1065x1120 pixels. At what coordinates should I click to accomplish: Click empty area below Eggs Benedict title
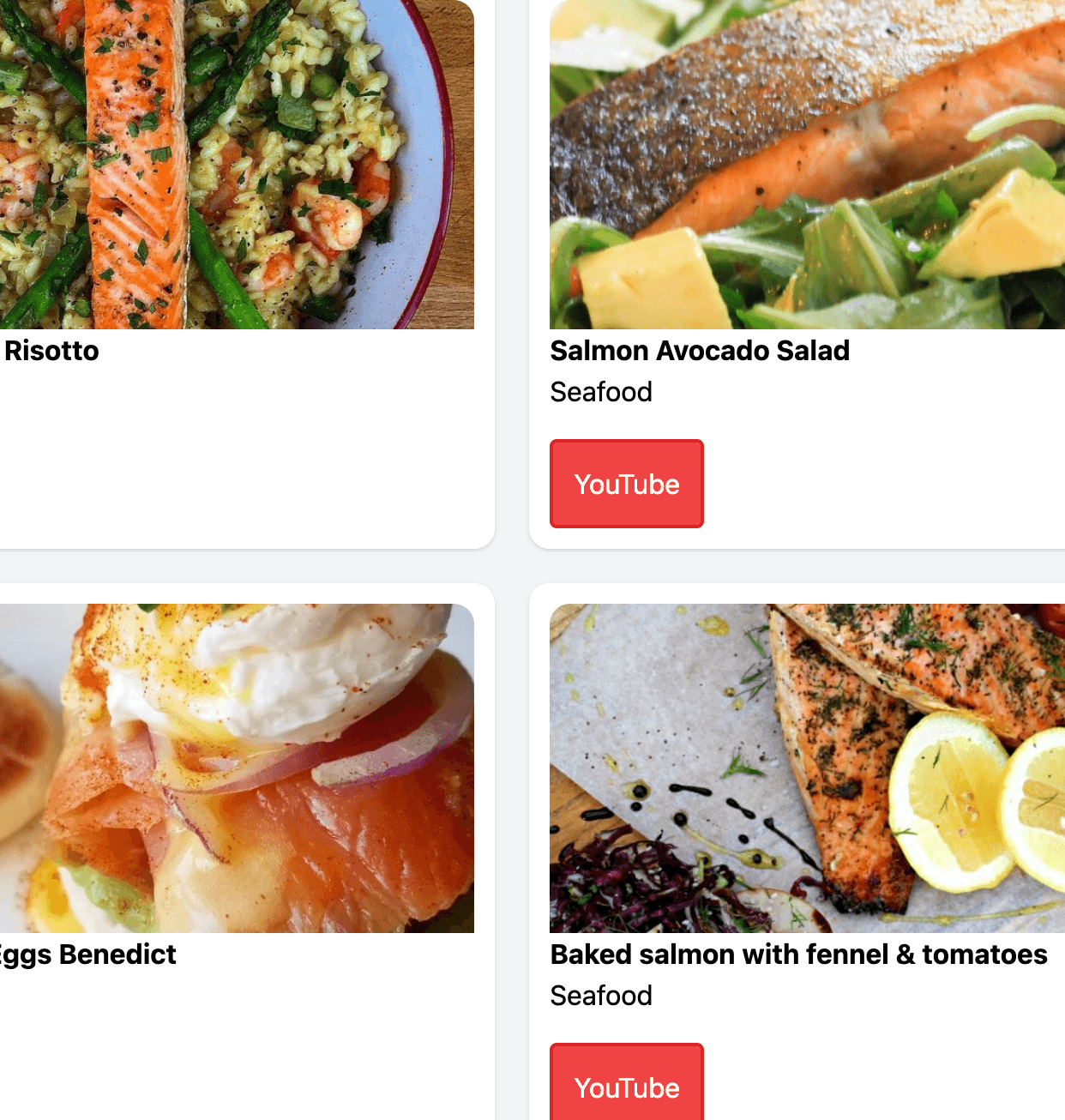pyautogui.click(x=237, y=1046)
